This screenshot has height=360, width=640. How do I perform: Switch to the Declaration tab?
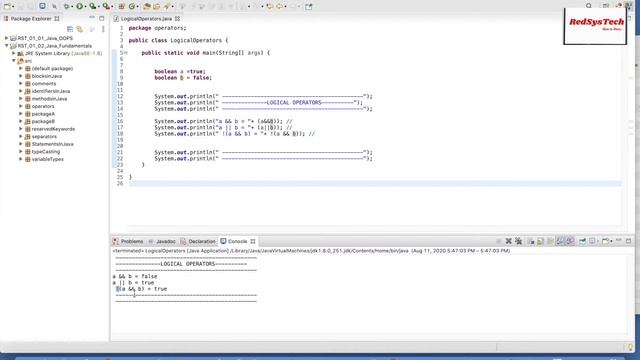pos(198,241)
